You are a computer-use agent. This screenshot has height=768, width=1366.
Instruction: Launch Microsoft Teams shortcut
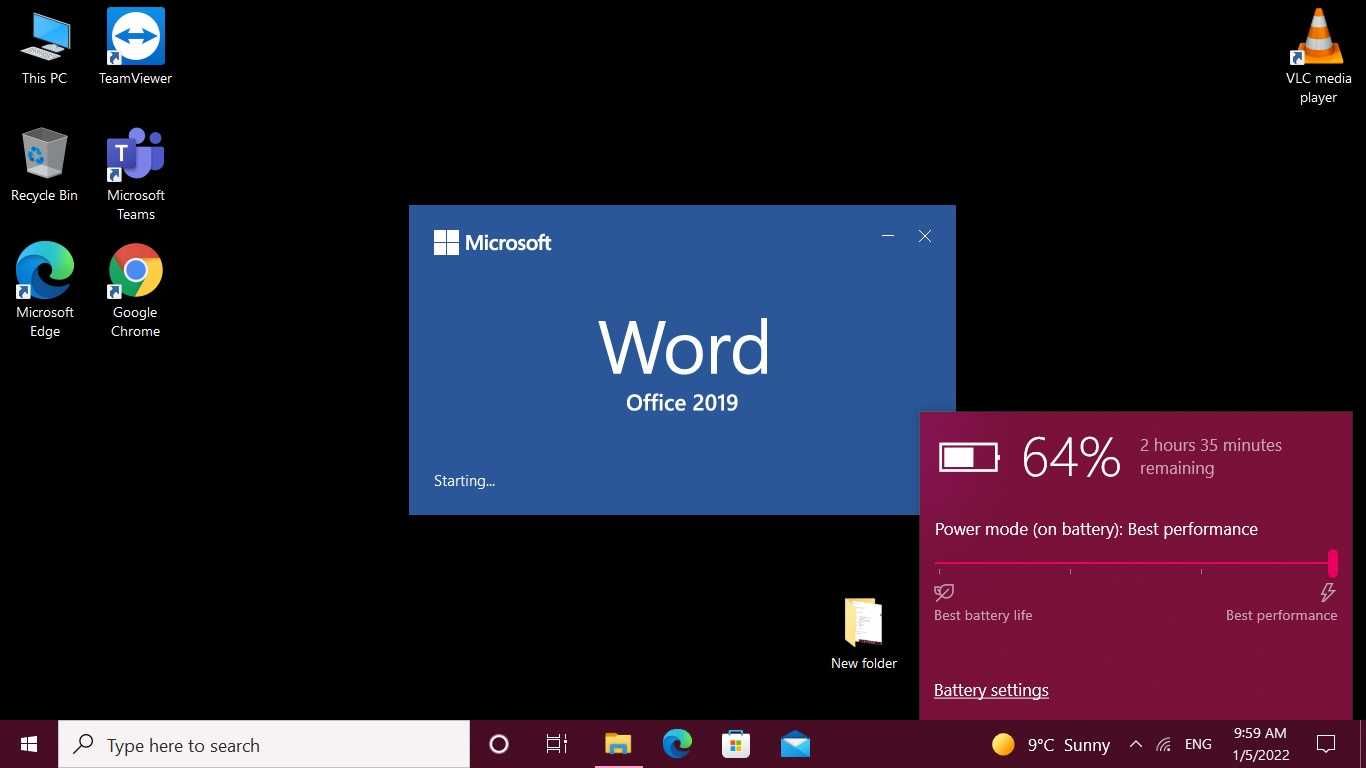pos(135,174)
